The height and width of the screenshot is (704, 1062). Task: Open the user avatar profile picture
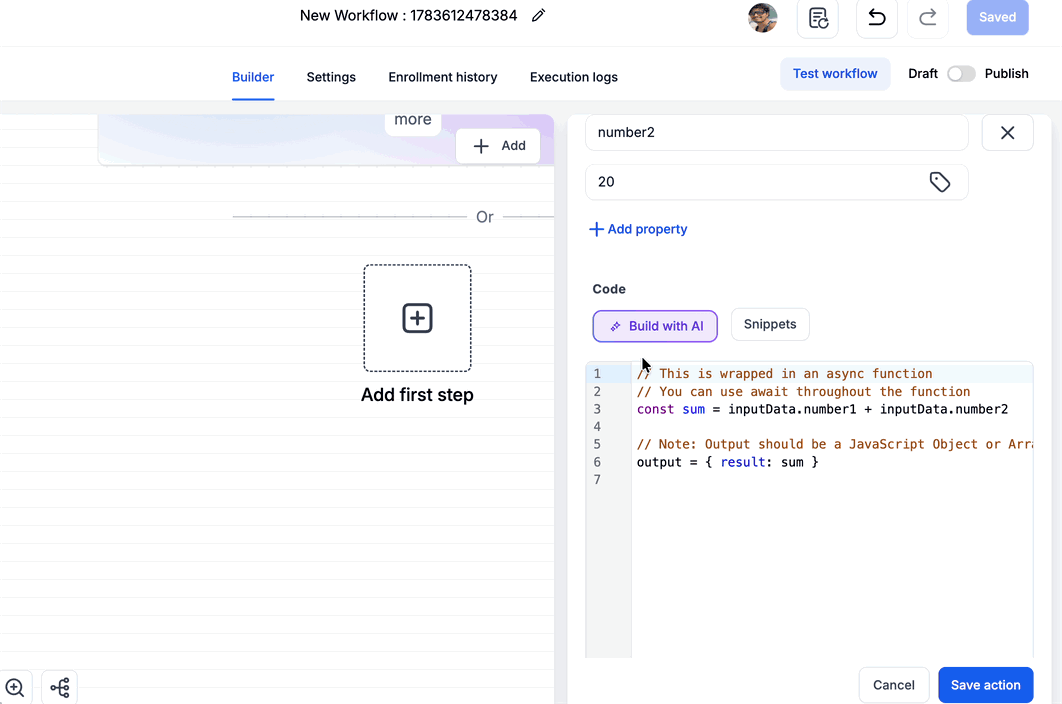point(763,18)
